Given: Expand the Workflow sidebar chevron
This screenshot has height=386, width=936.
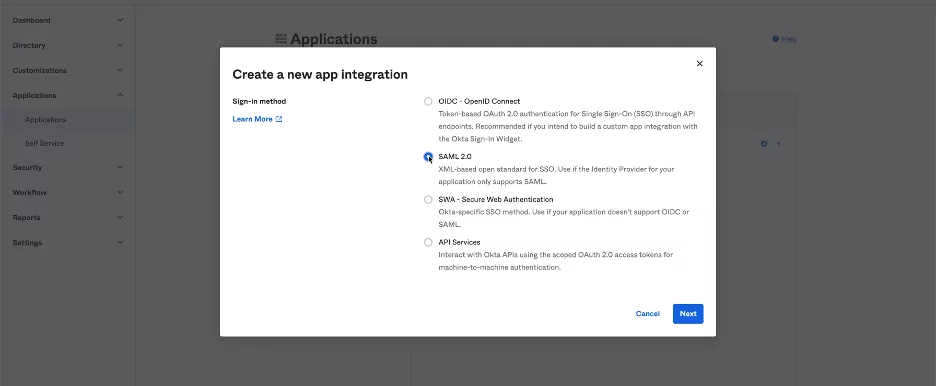Looking at the screenshot, I should coord(120,193).
